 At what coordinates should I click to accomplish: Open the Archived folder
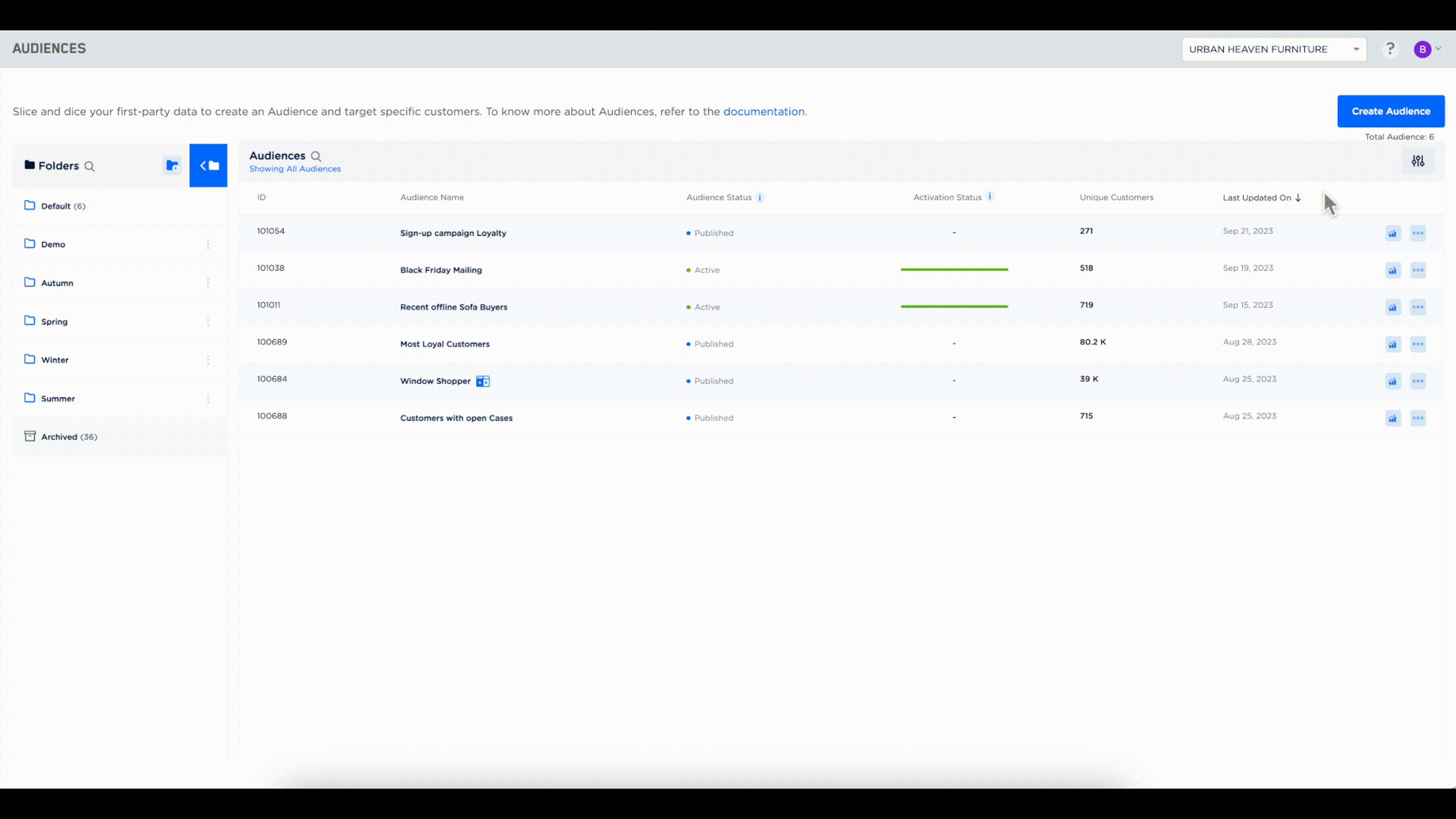tap(59, 437)
